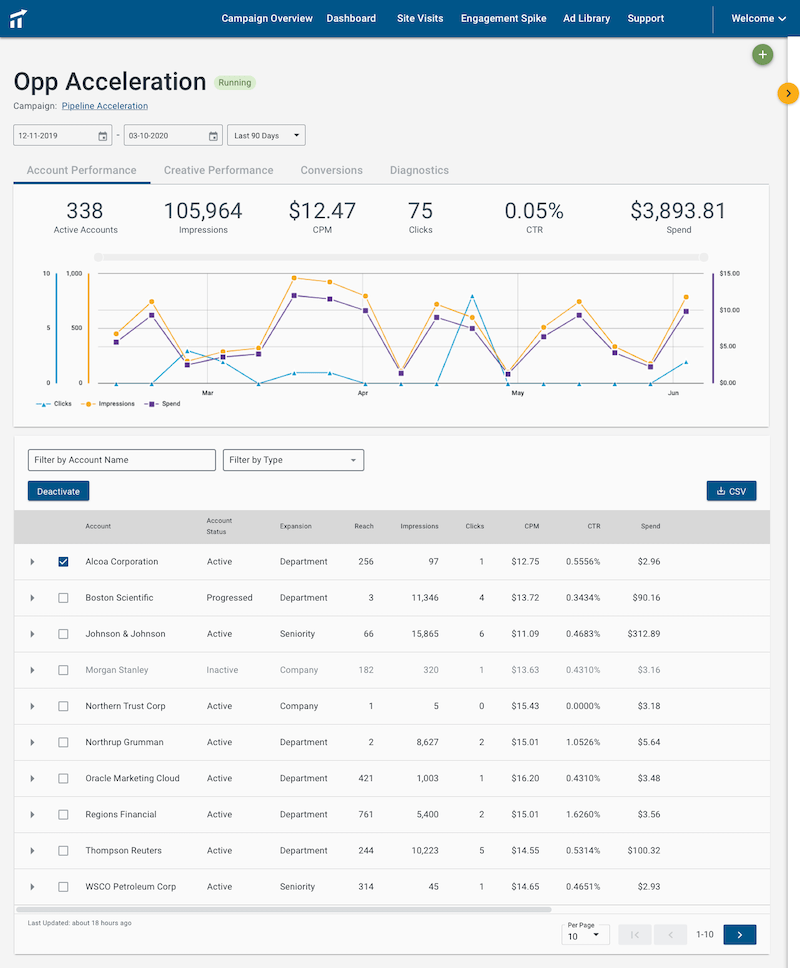Switch to the Account Performance tab
The height and width of the screenshot is (968, 800).
(81, 170)
